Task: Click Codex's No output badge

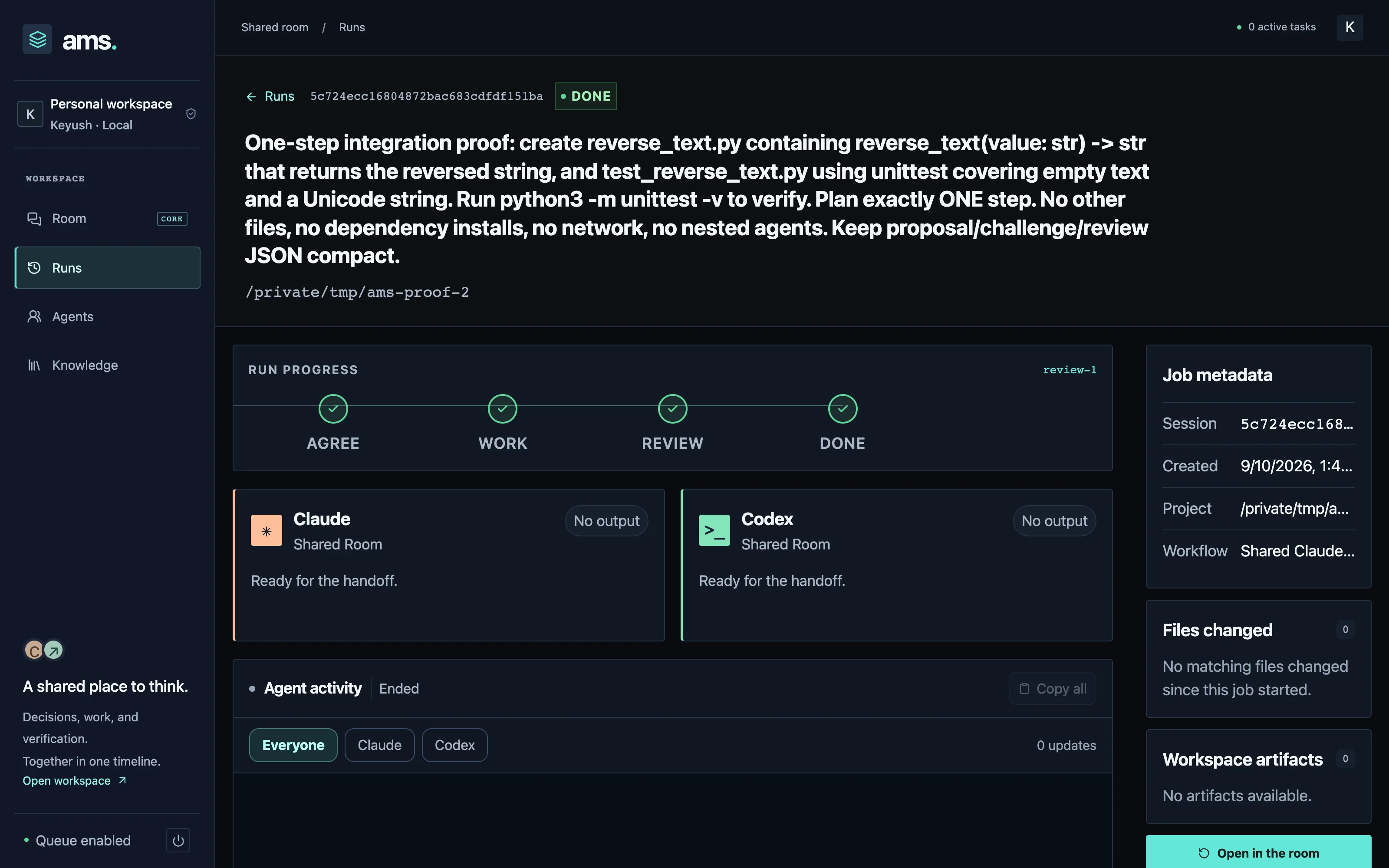Action: click(1054, 521)
